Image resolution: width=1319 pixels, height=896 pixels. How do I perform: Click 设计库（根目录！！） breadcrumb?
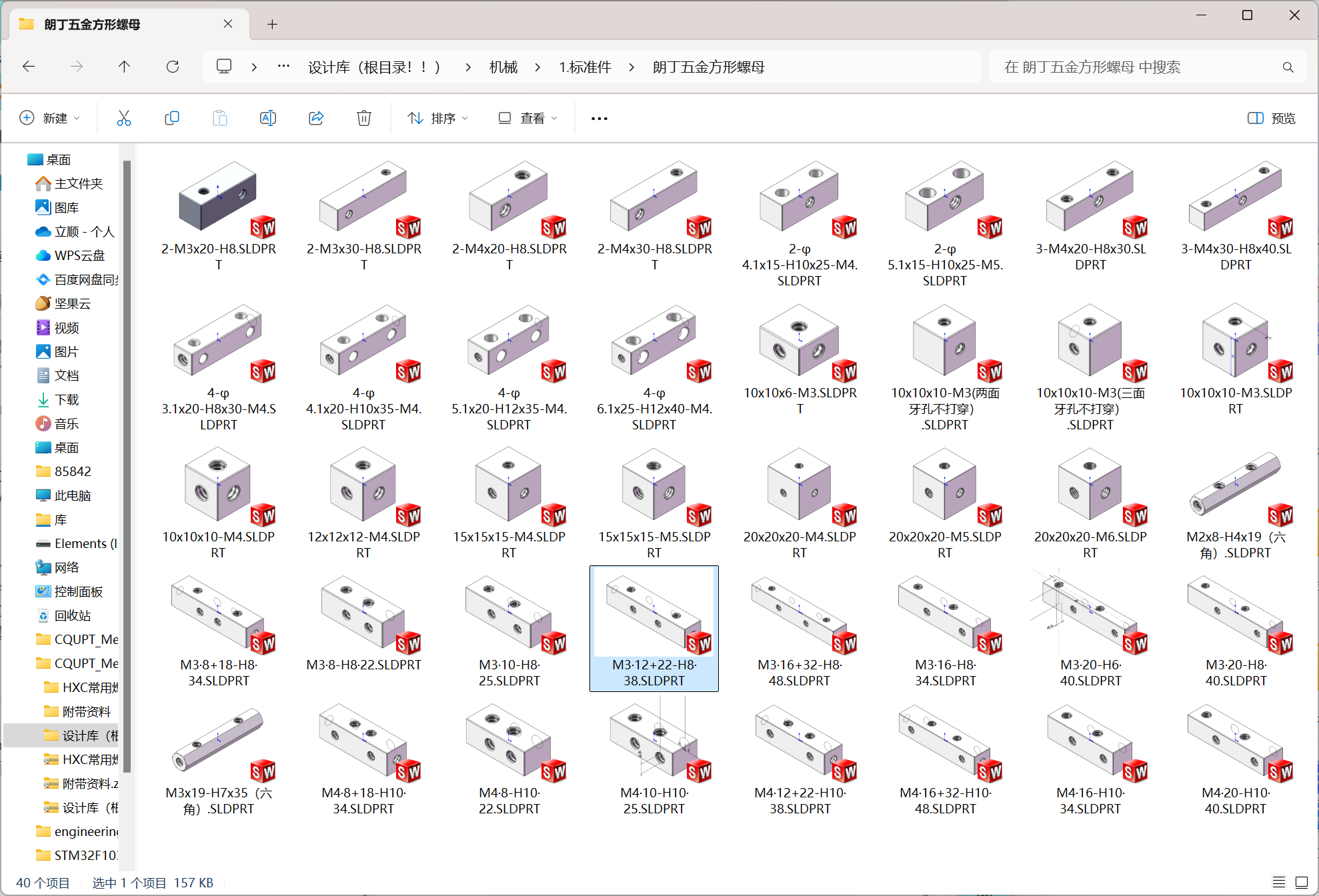374,67
